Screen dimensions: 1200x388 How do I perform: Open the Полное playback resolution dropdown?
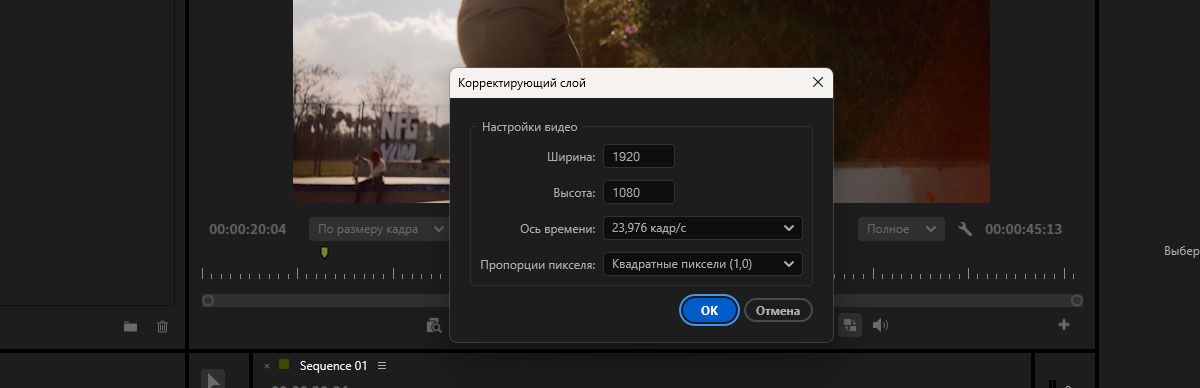(x=901, y=229)
